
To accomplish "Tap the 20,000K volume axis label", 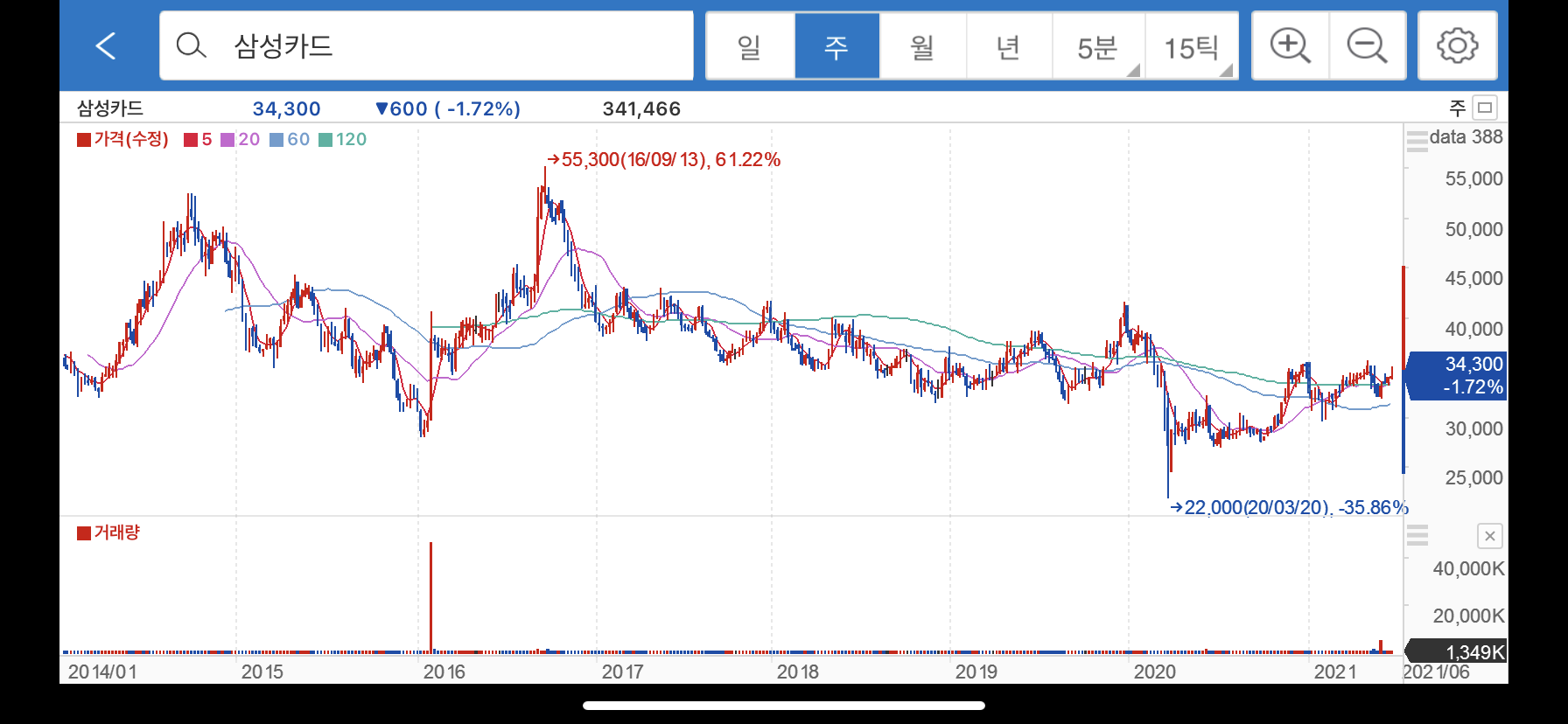I will point(1468,616).
